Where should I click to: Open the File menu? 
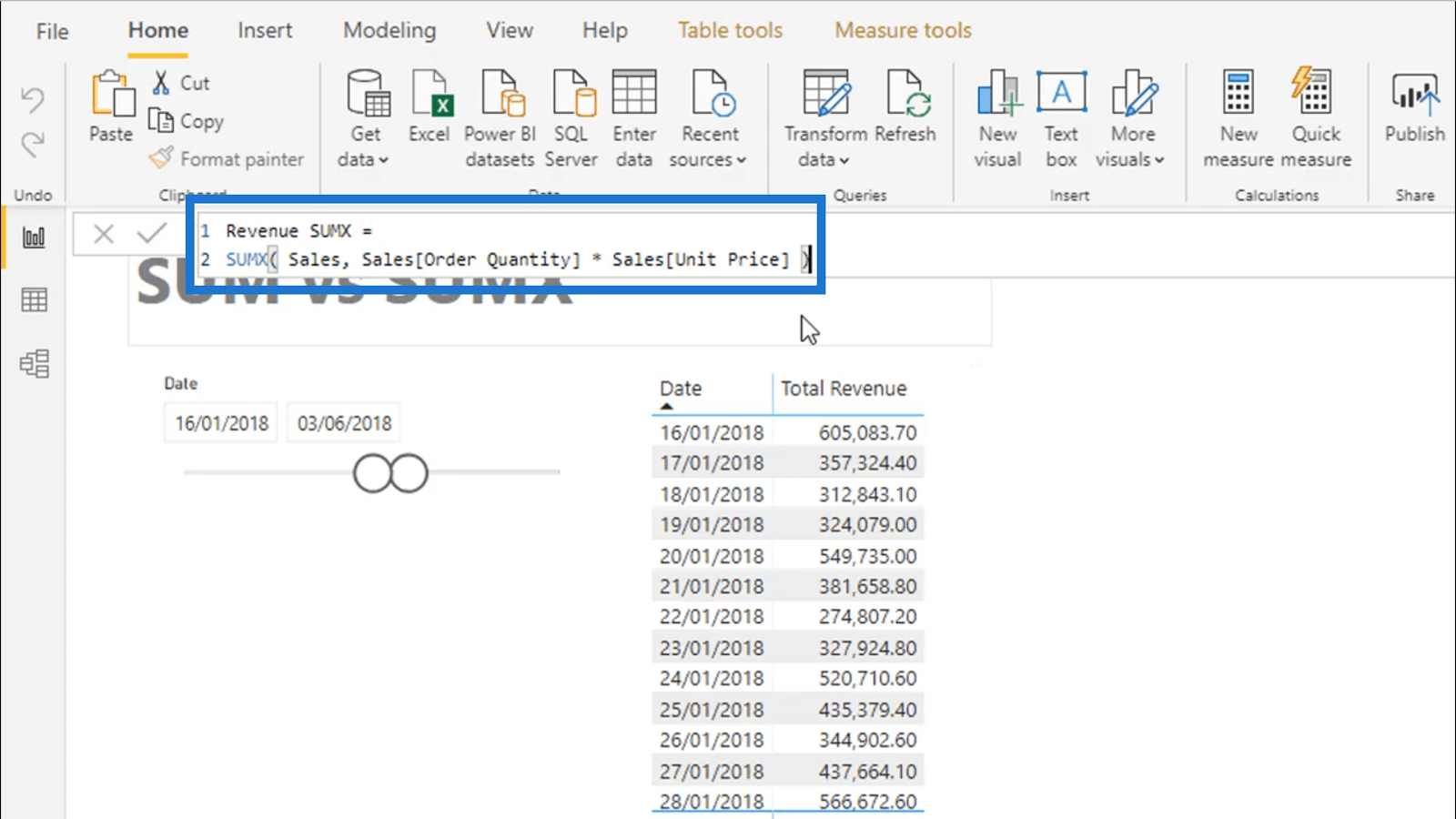(x=52, y=31)
